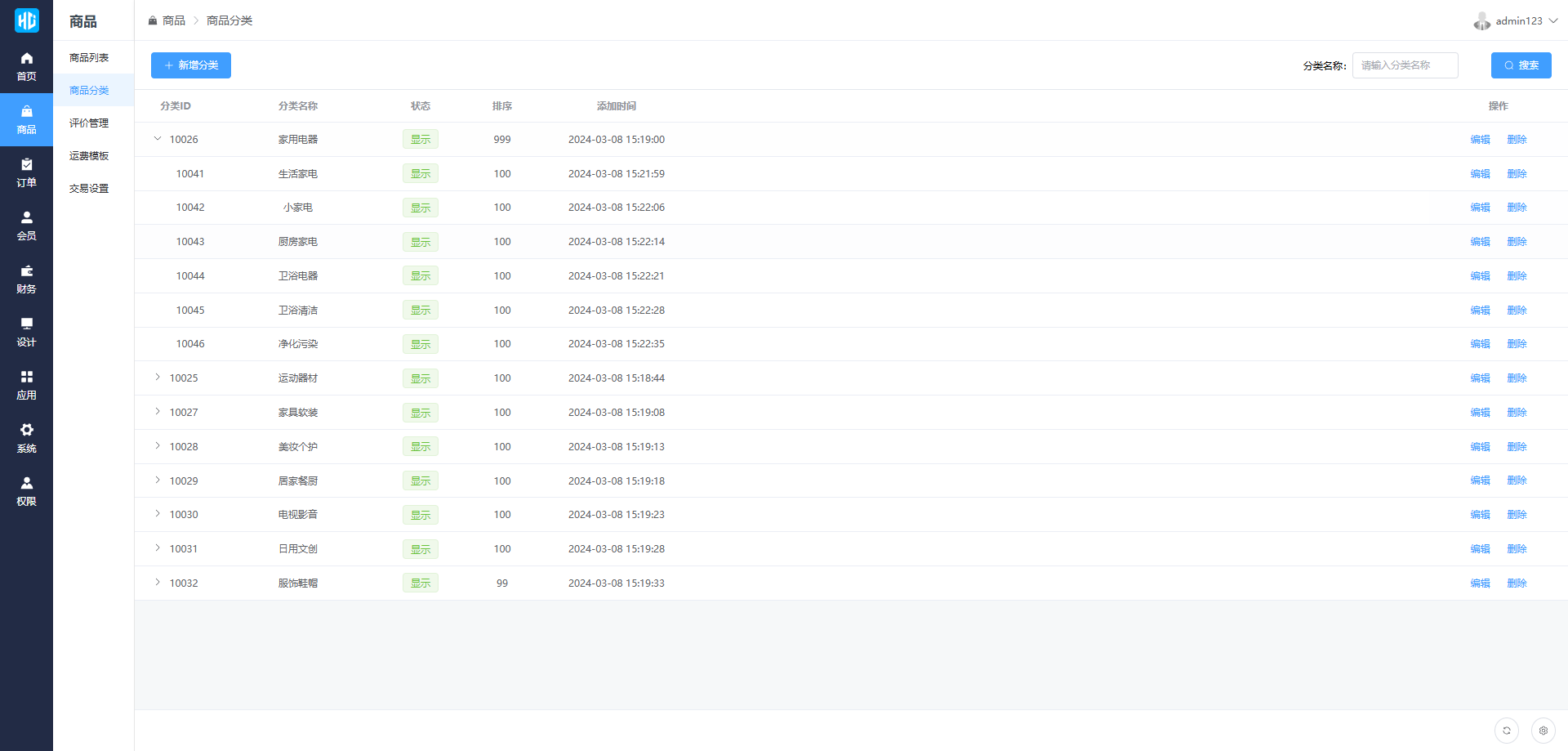1568x751 pixels.
Task: Focus the 分类名称 search input field
Action: pos(1405,65)
